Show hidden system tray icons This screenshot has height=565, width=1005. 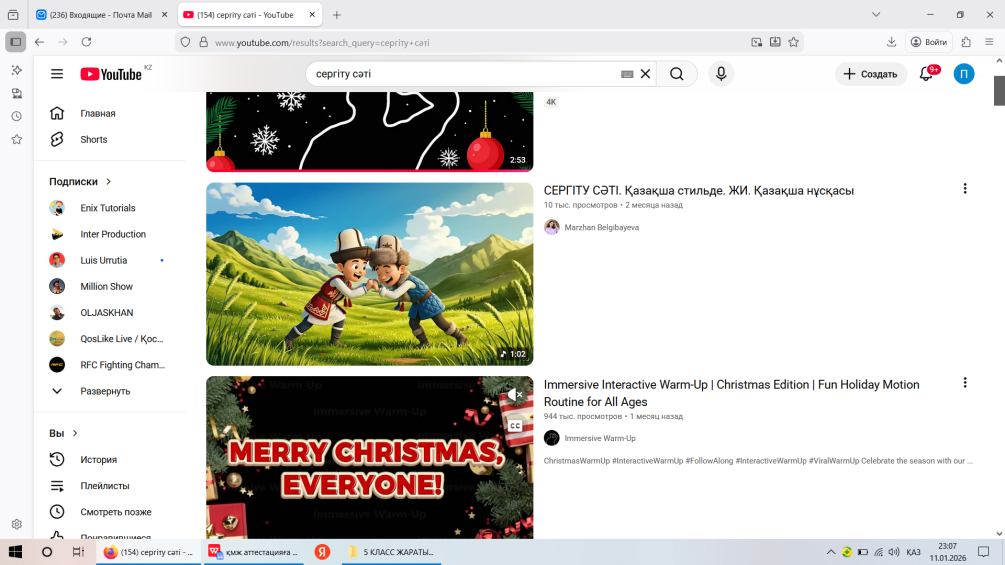click(831, 552)
